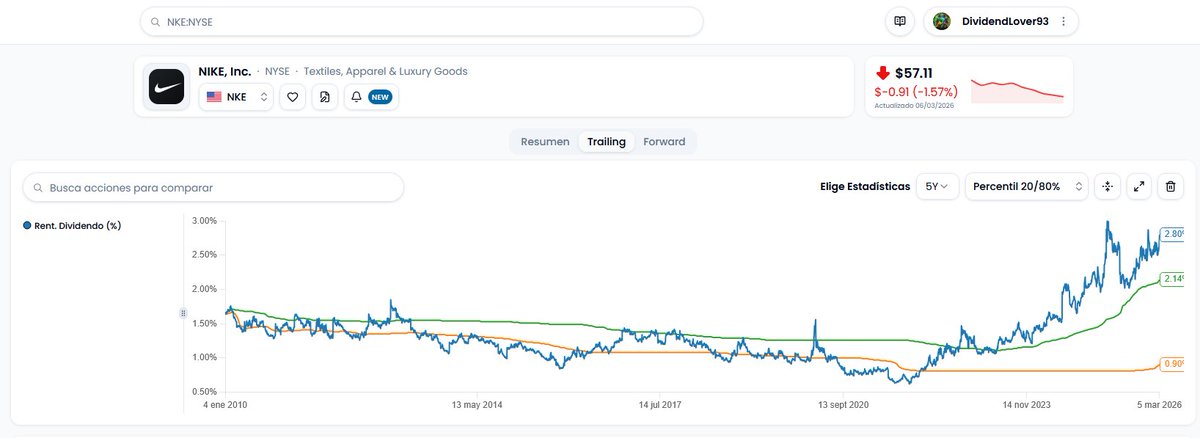Click 'Textiles, Apparel & Luxury Goods' sector text
This screenshot has height=438, width=1200.
(x=386, y=71)
